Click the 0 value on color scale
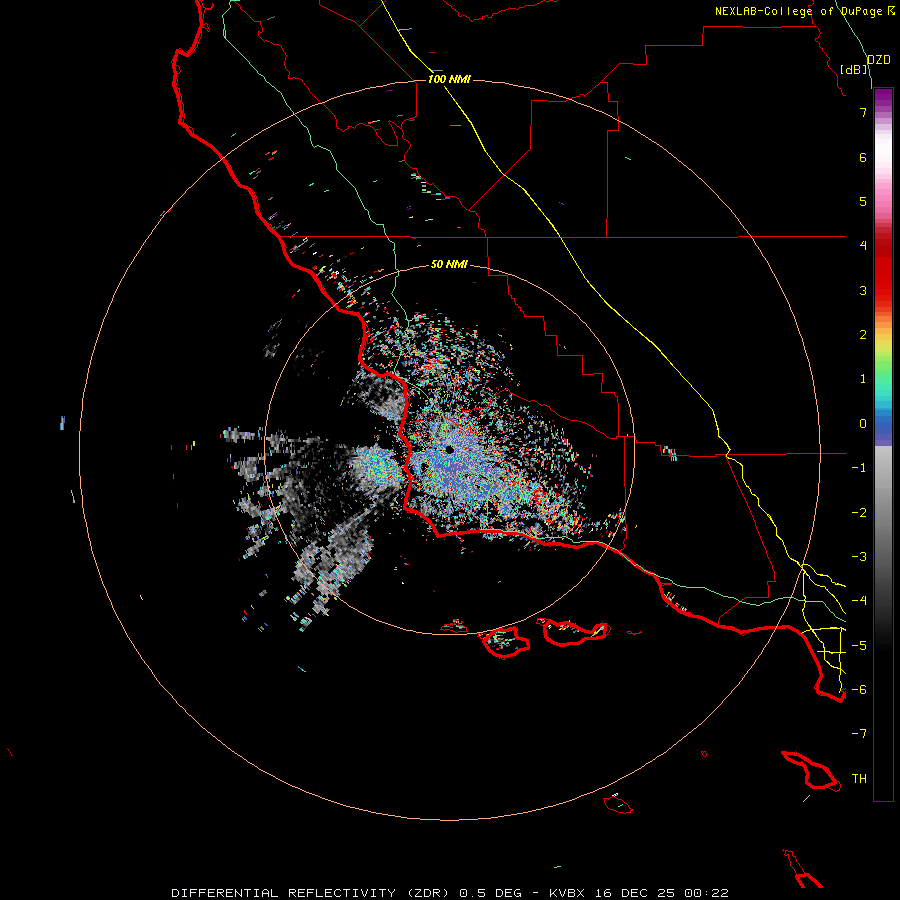 pos(863,424)
